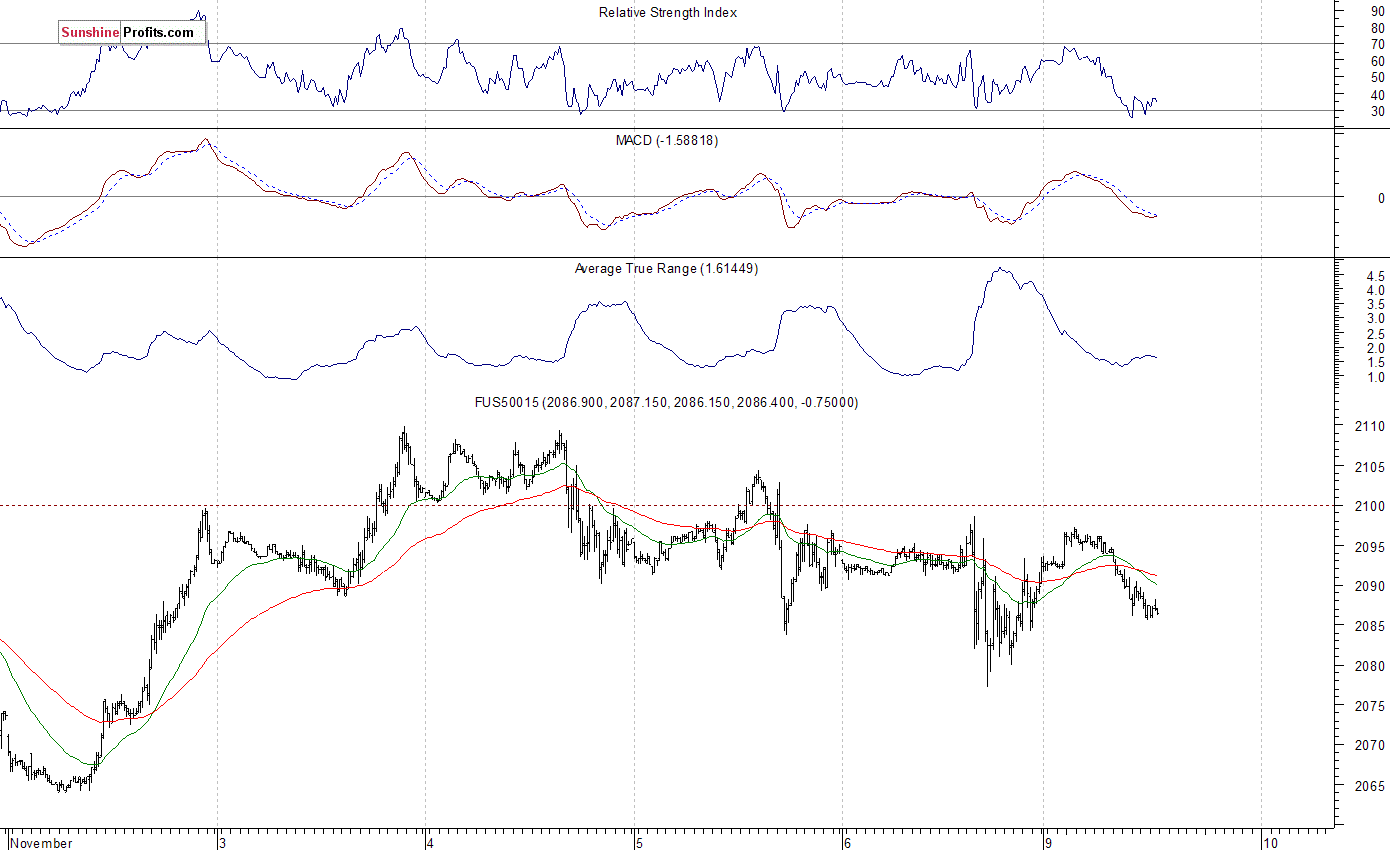This screenshot has width=1390, height=850.
Task: Click the RSI 90 axis label
Action: point(1377,11)
